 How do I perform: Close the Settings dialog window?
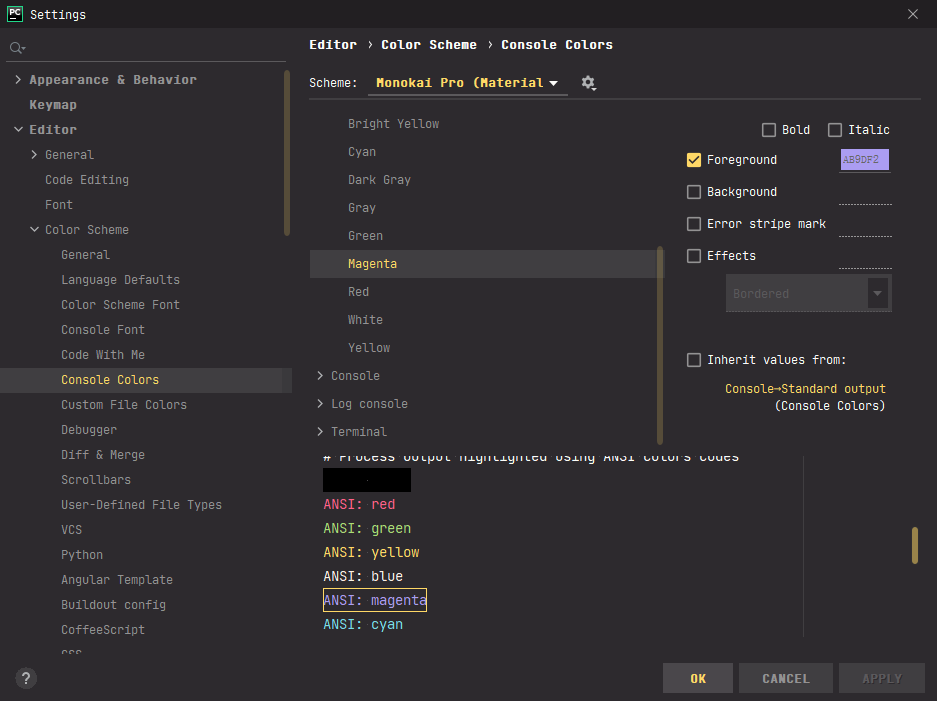(x=912, y=14)
